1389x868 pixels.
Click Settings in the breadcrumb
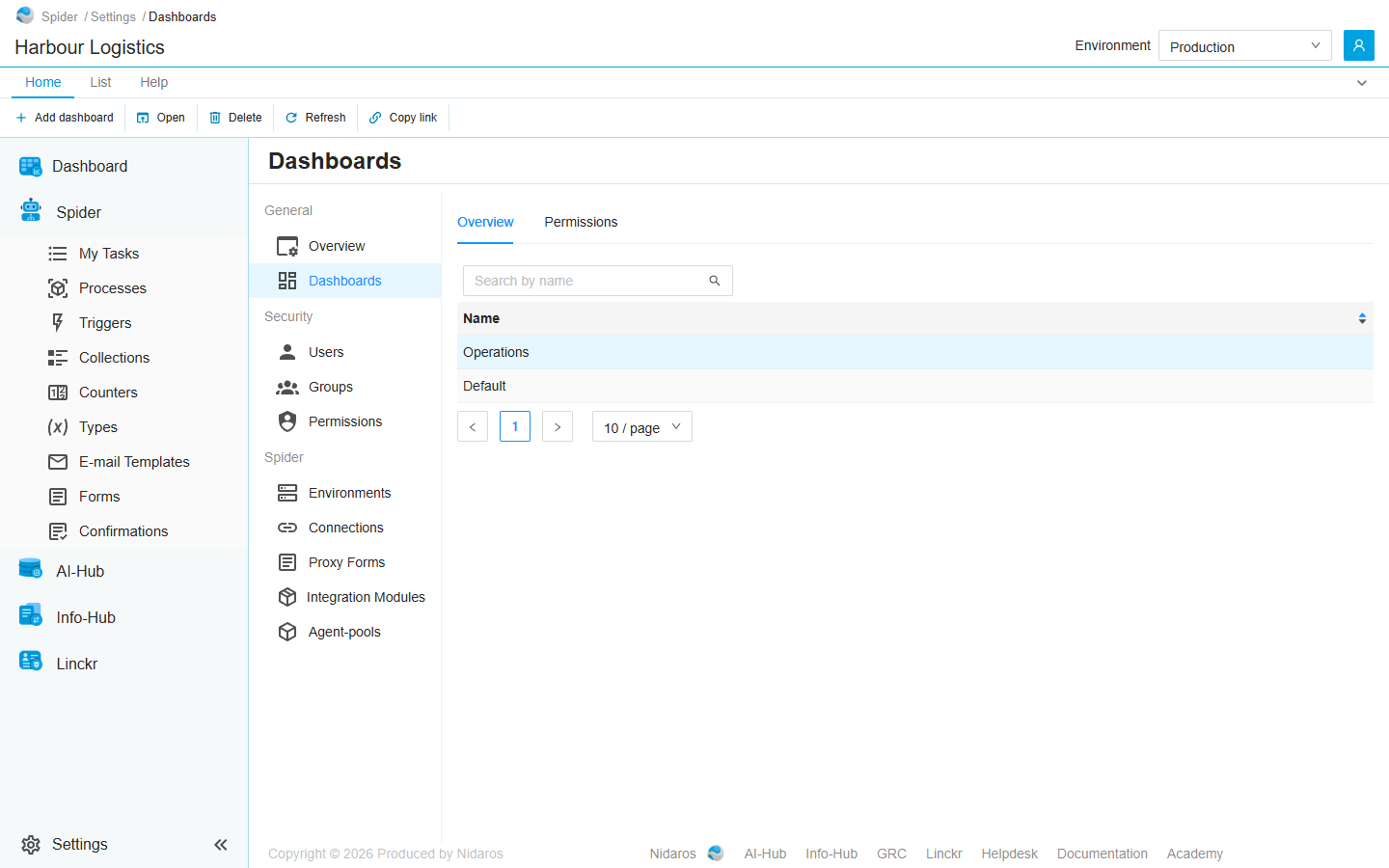(113, 16)
